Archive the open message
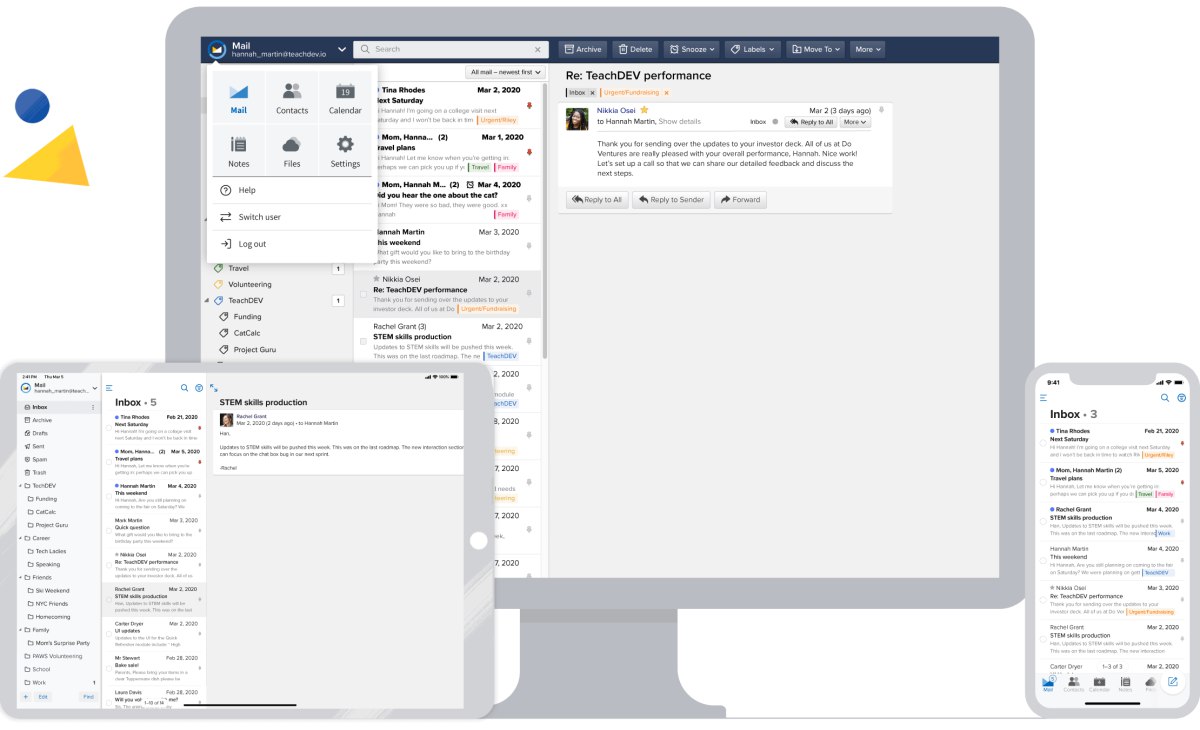The image size is (1200, 730). (583, 49)
